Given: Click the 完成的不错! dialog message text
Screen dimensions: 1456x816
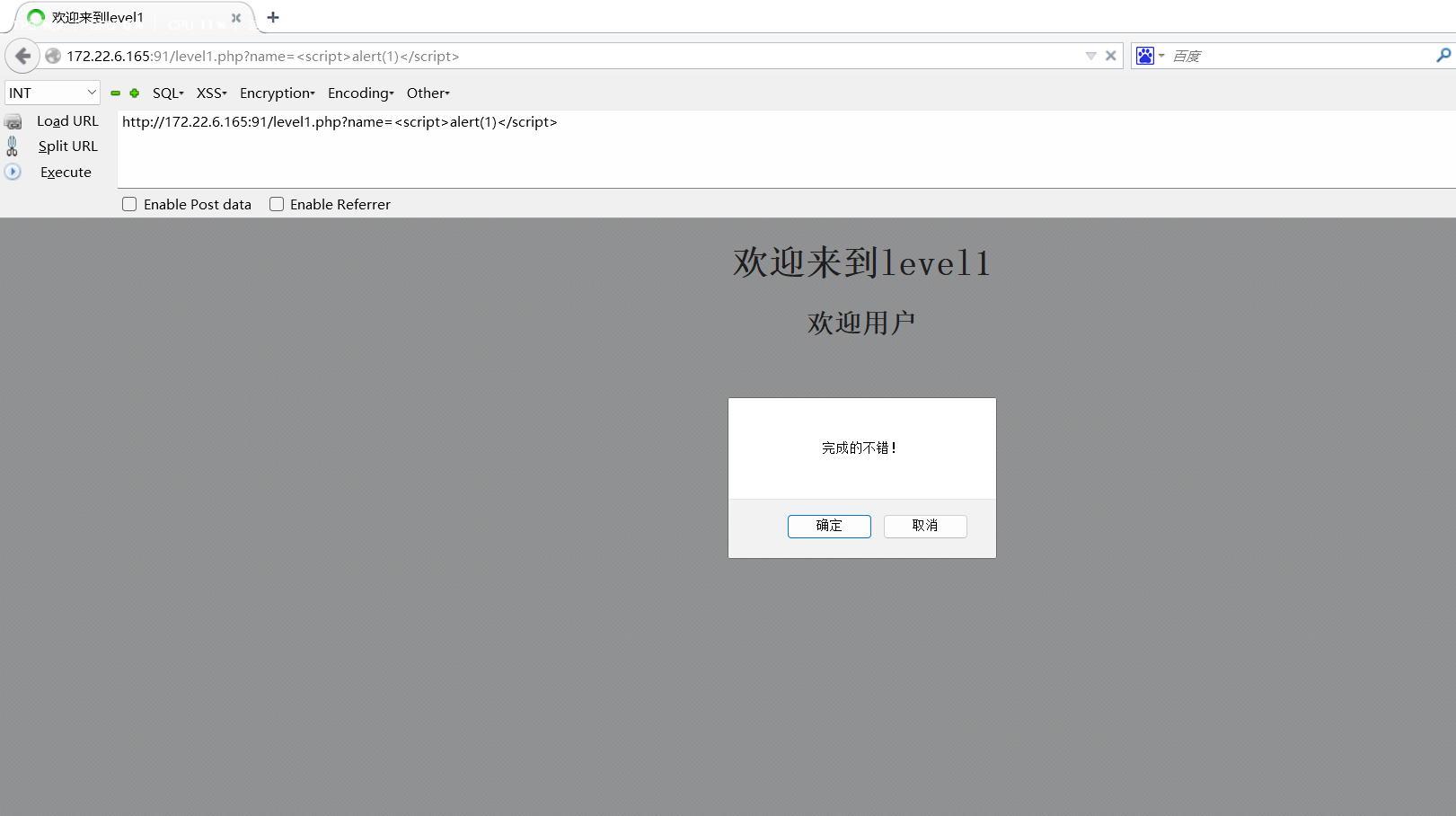Looking at the screenshot, I should click(x=860, y=448).
